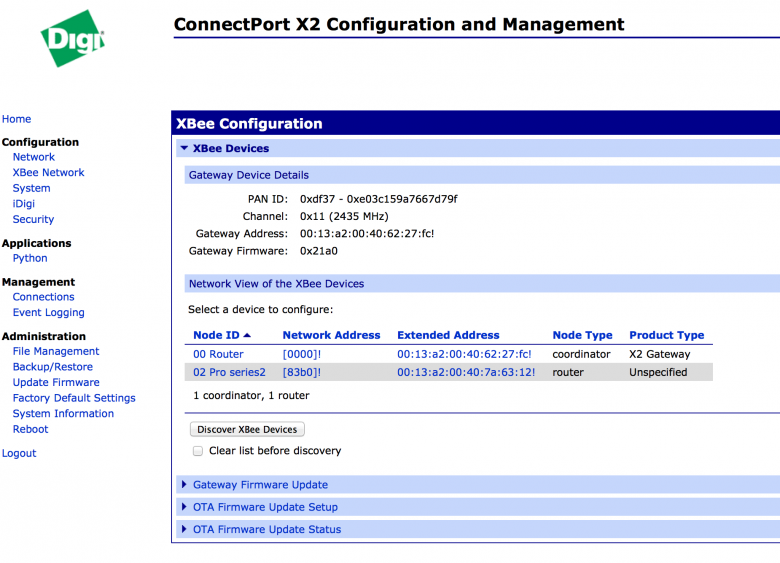Open XBee Network configuration
Screen dimensions: 780x563
click(49, 173)
